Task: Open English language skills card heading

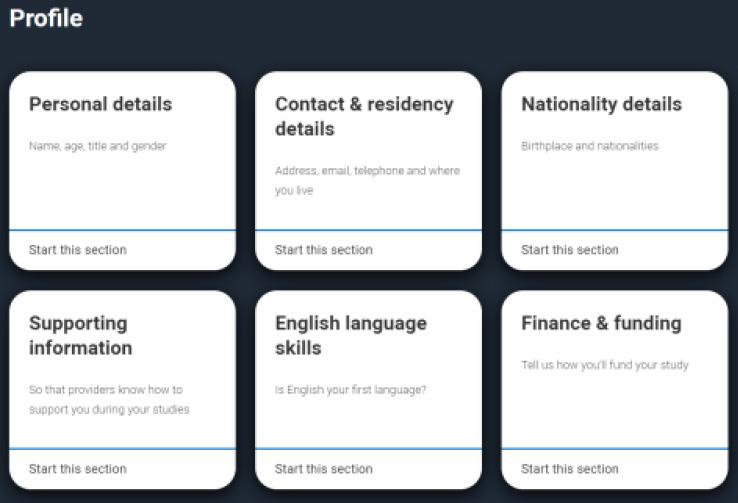Action: point(351,335)
